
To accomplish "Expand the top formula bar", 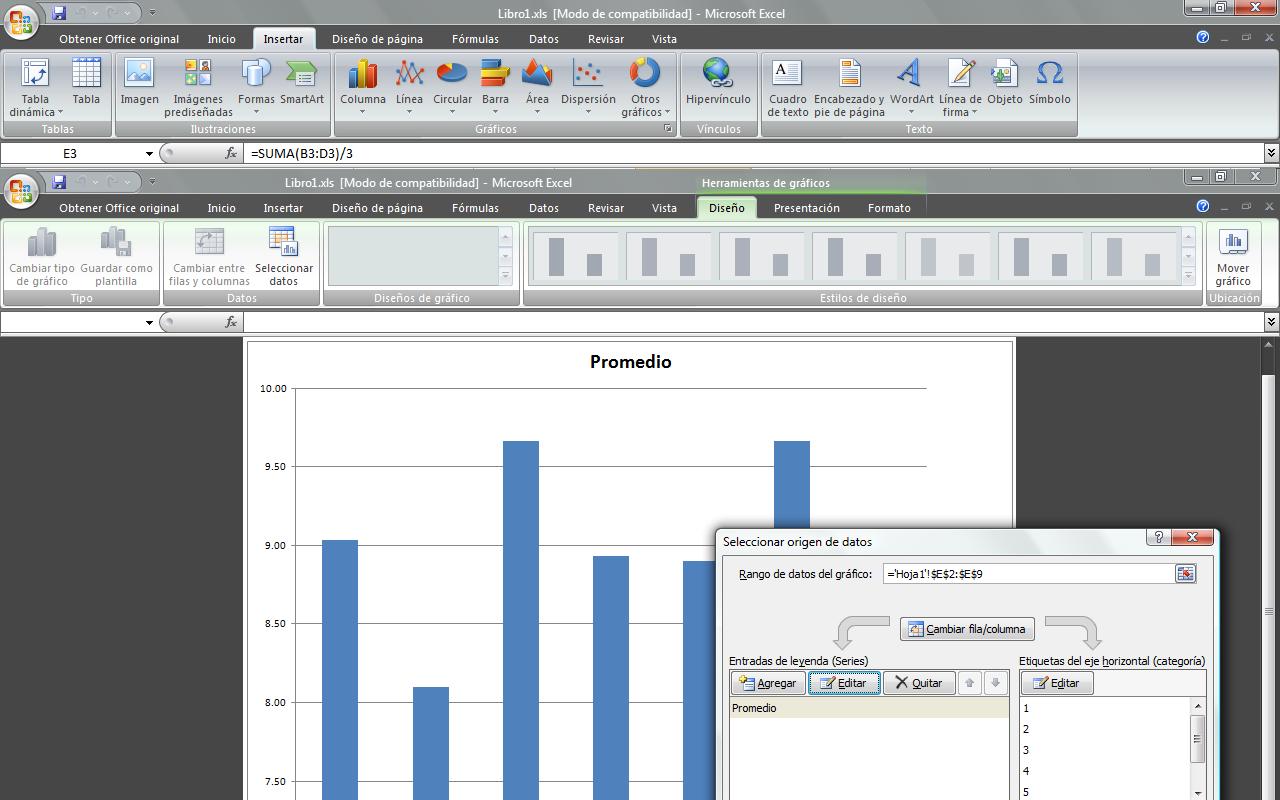I will click(x=1271, y=154).
